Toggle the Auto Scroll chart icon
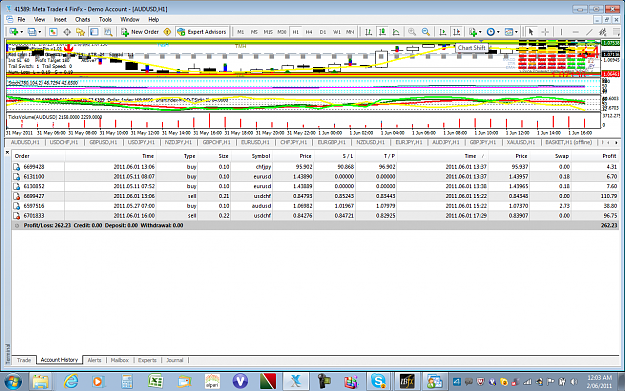 pyautogui.click(x=443, y=32)
